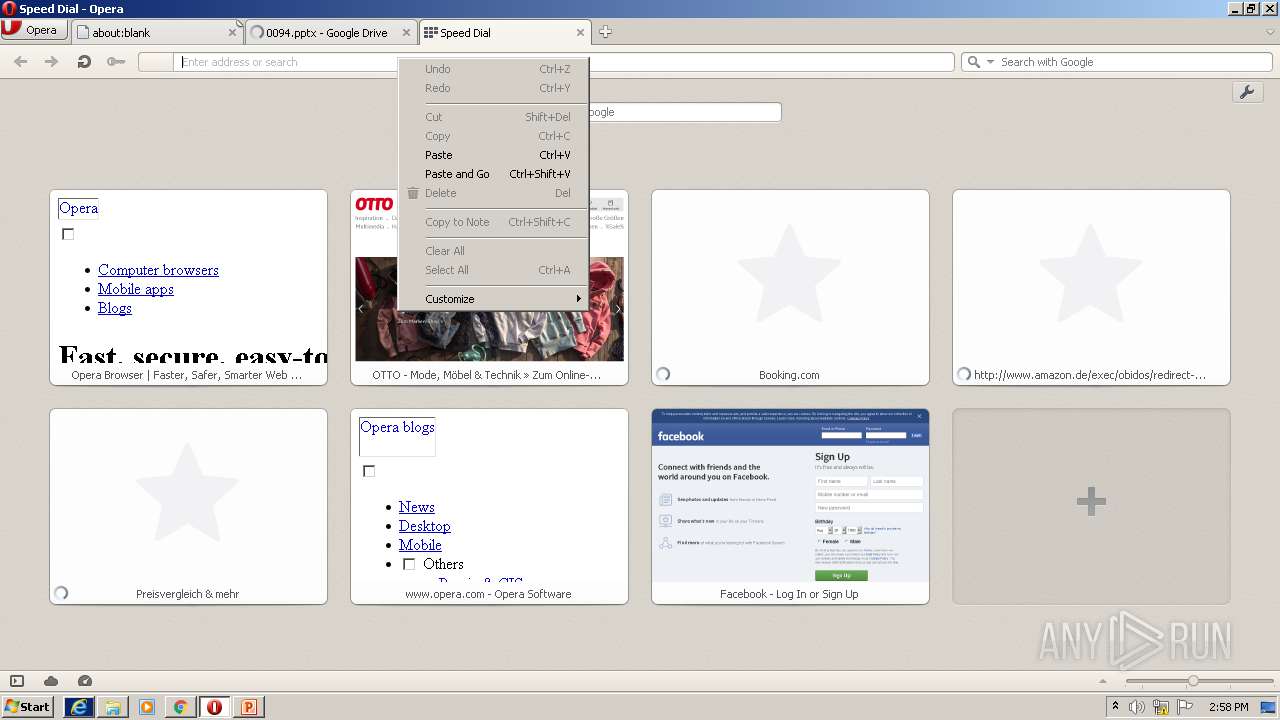Adjust the zoom slider handle

[1193, 681]
